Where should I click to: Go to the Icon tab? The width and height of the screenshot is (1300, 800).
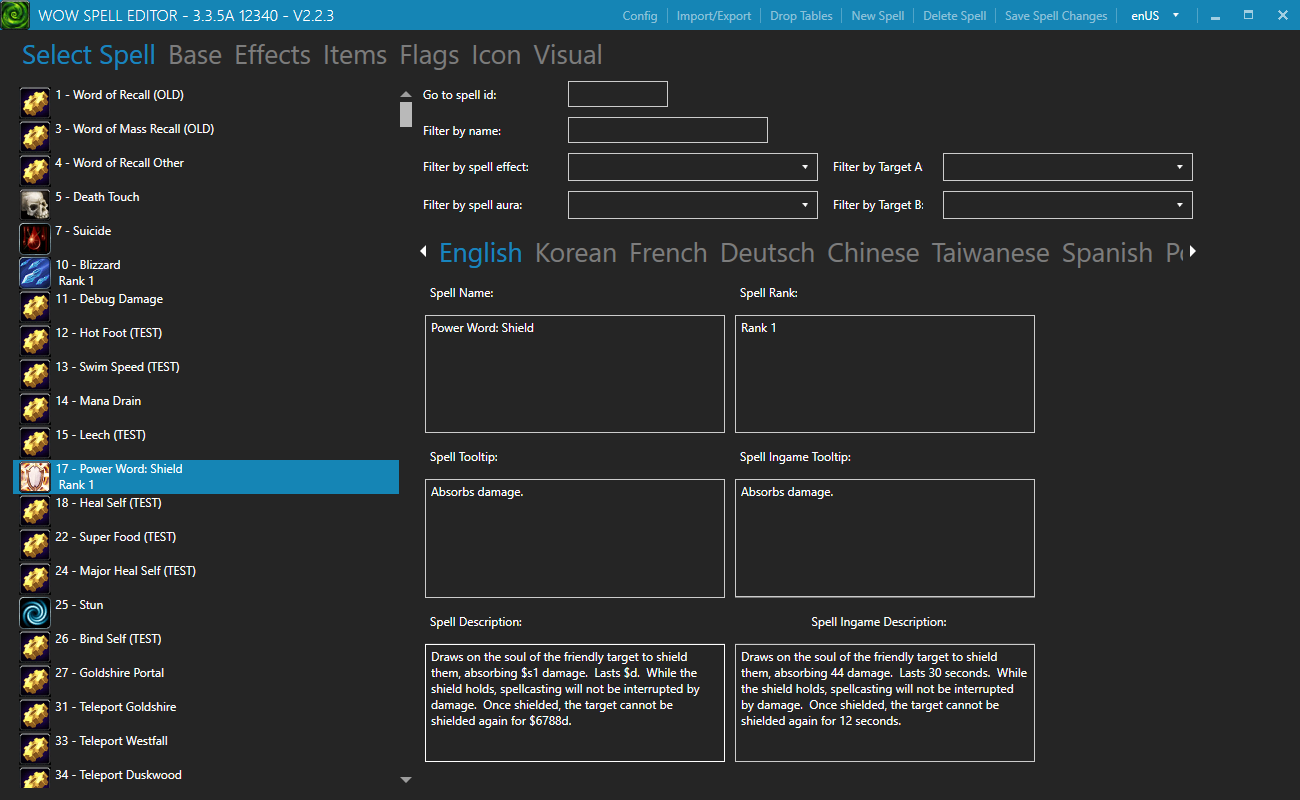click(496, 55)
